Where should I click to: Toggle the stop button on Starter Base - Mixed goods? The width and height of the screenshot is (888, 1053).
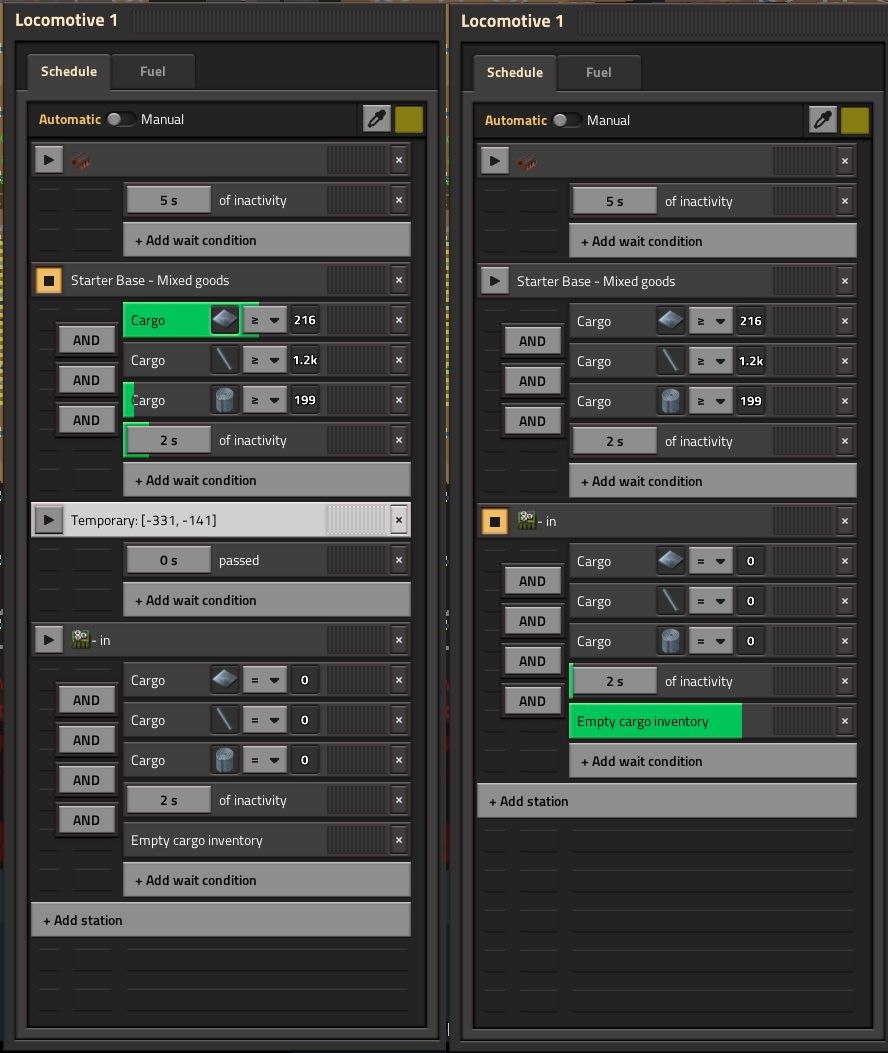(x=48, y=280)
